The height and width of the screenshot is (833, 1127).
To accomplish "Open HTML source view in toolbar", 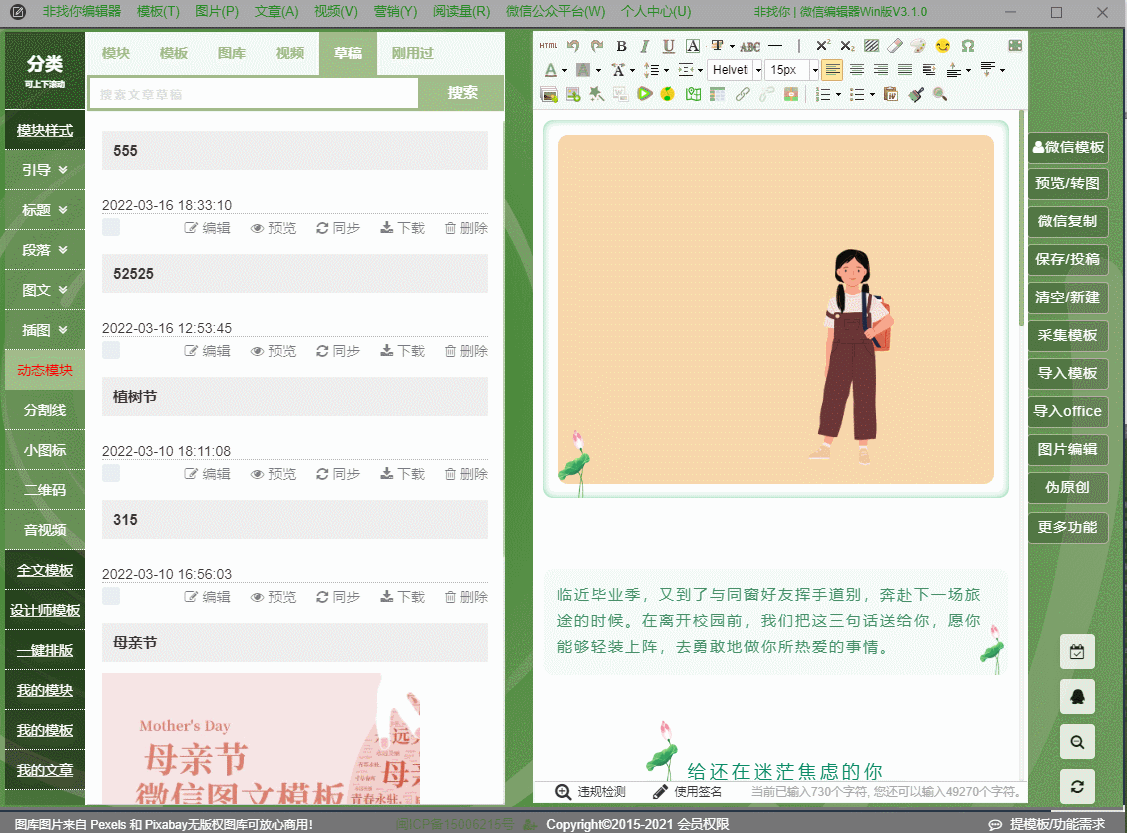I will pyautogui.click(x=548, y=46).
